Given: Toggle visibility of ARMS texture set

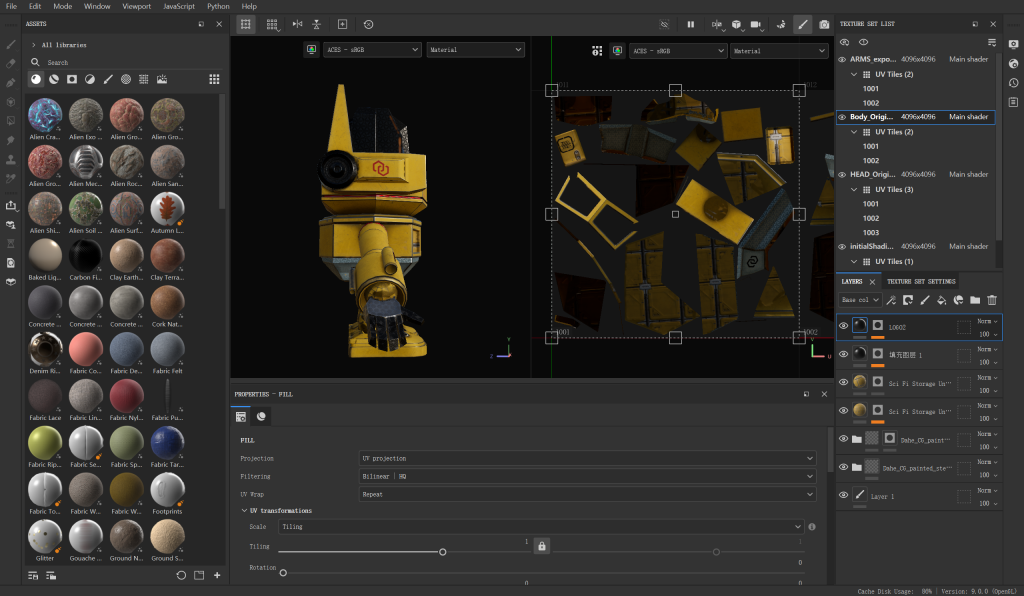Looking at the screenshot, I should tap(842, 59).
